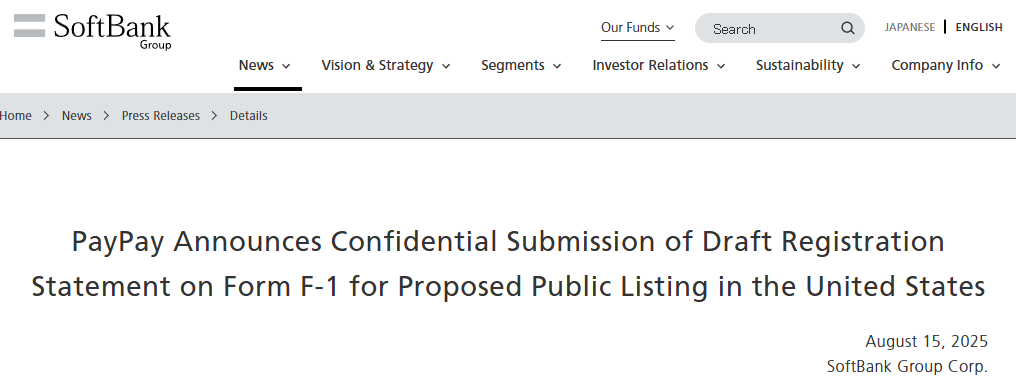
Task: Click the PayPay press release headline
Action: coord(508,264)
